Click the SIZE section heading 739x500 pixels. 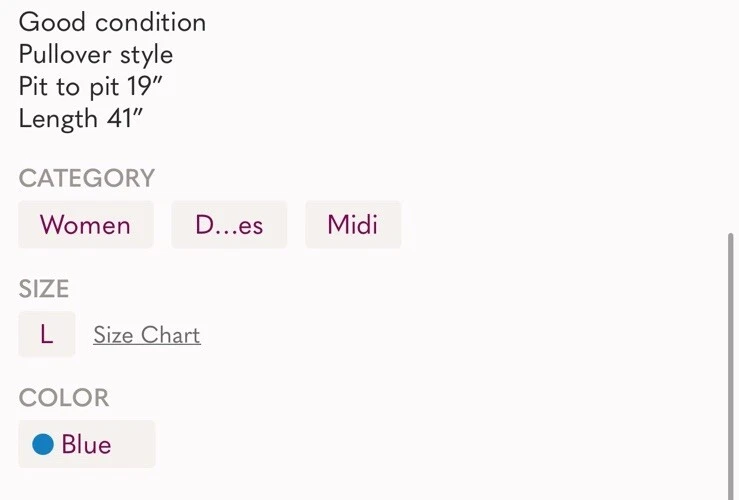(44, 289)
